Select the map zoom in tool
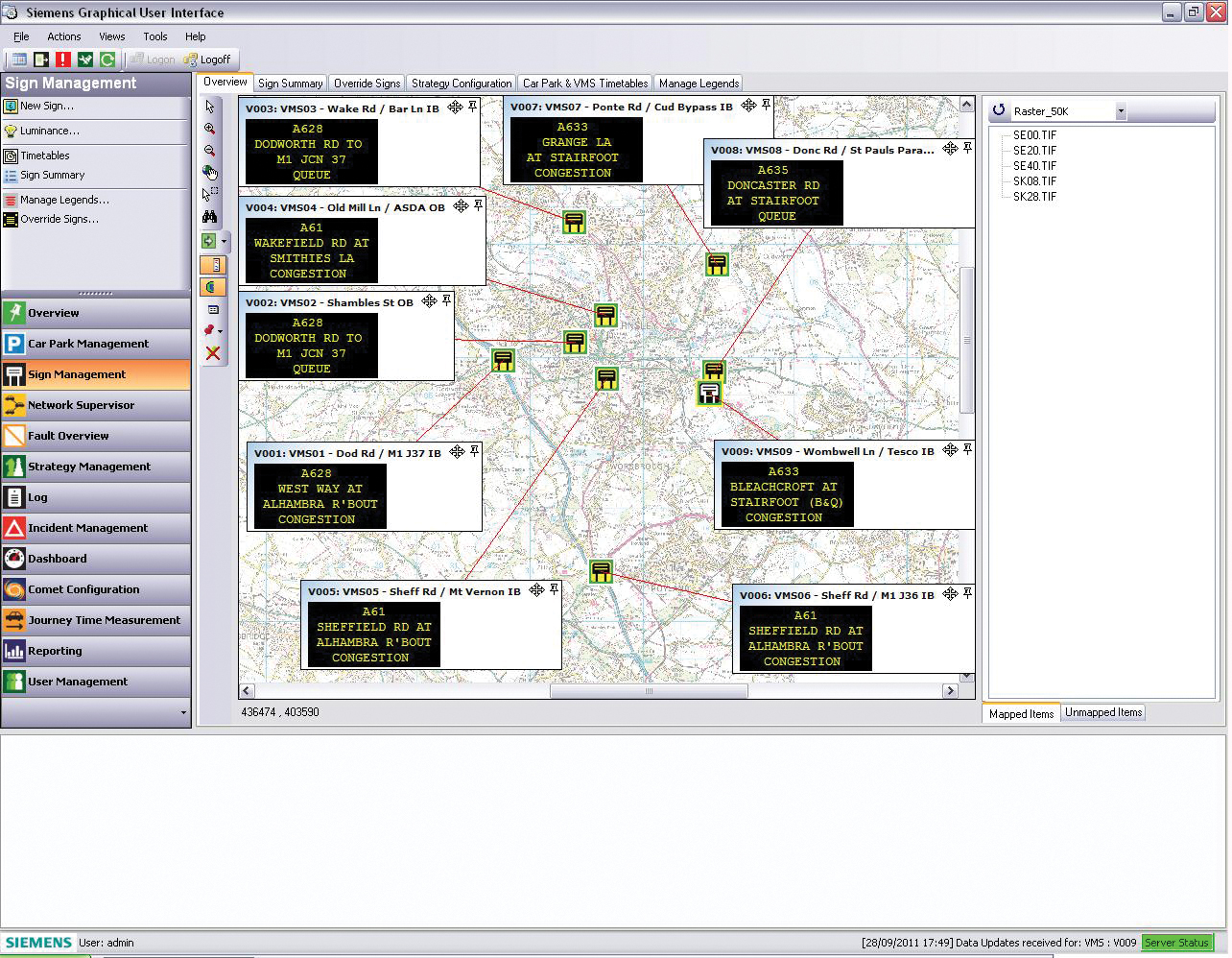The image size is (1232, 958). point(210,129)
